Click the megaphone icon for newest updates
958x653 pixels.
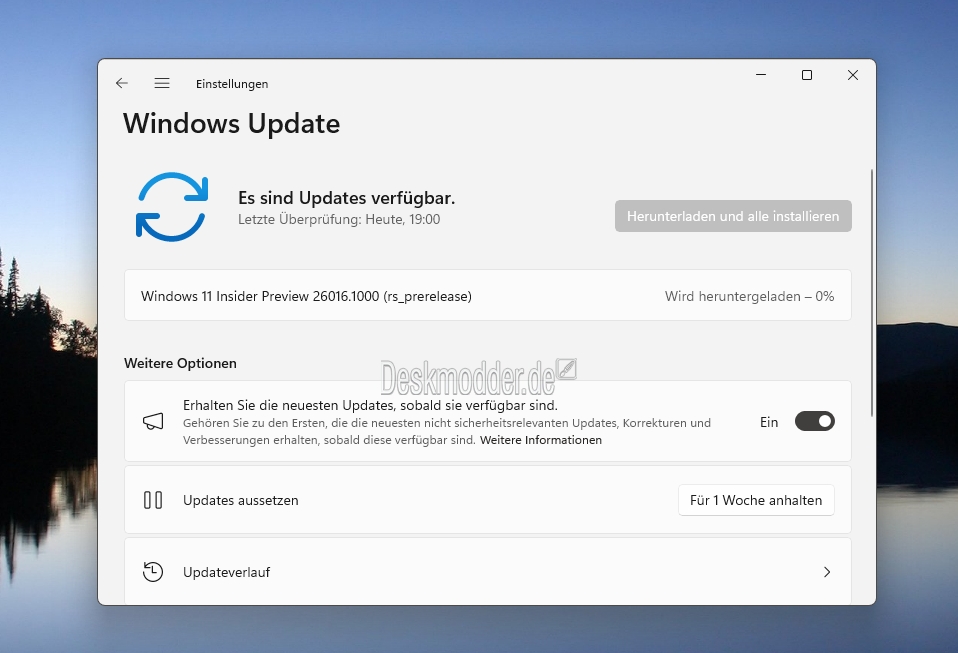[x=153, y=421]
